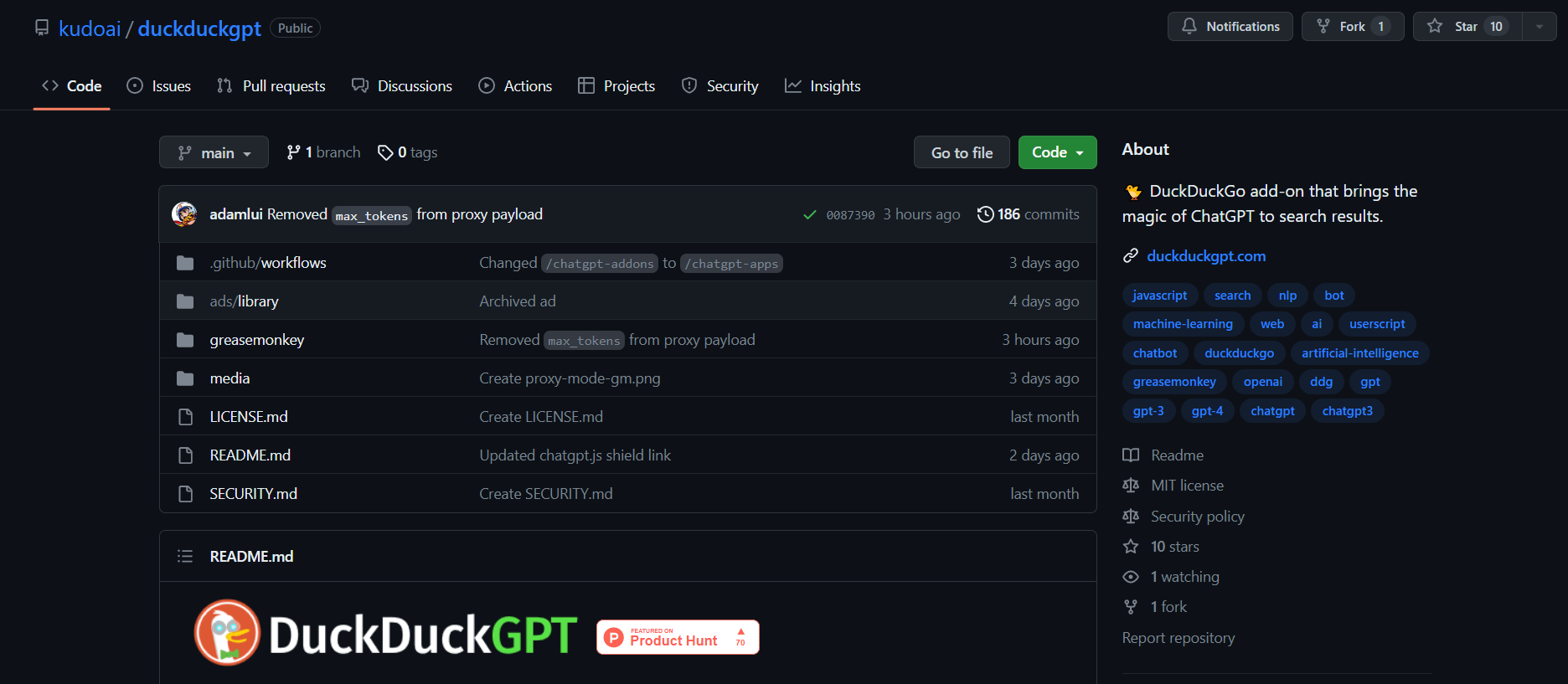Open the Code tab
This screenshot has width=1568, height=684.
pyautogui.click(x=72, y=86)
